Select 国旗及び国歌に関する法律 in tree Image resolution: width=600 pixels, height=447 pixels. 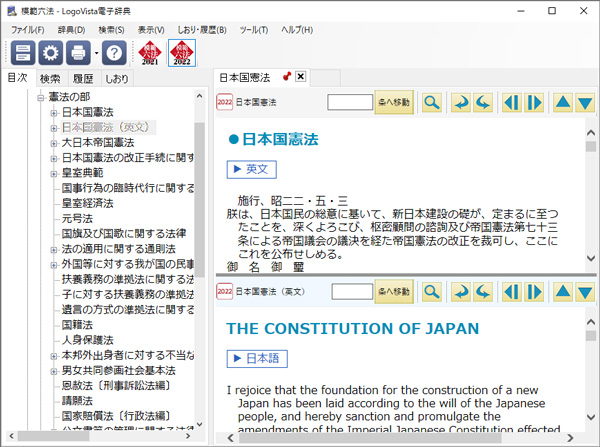pyautogui.click(x=124, y=233)
